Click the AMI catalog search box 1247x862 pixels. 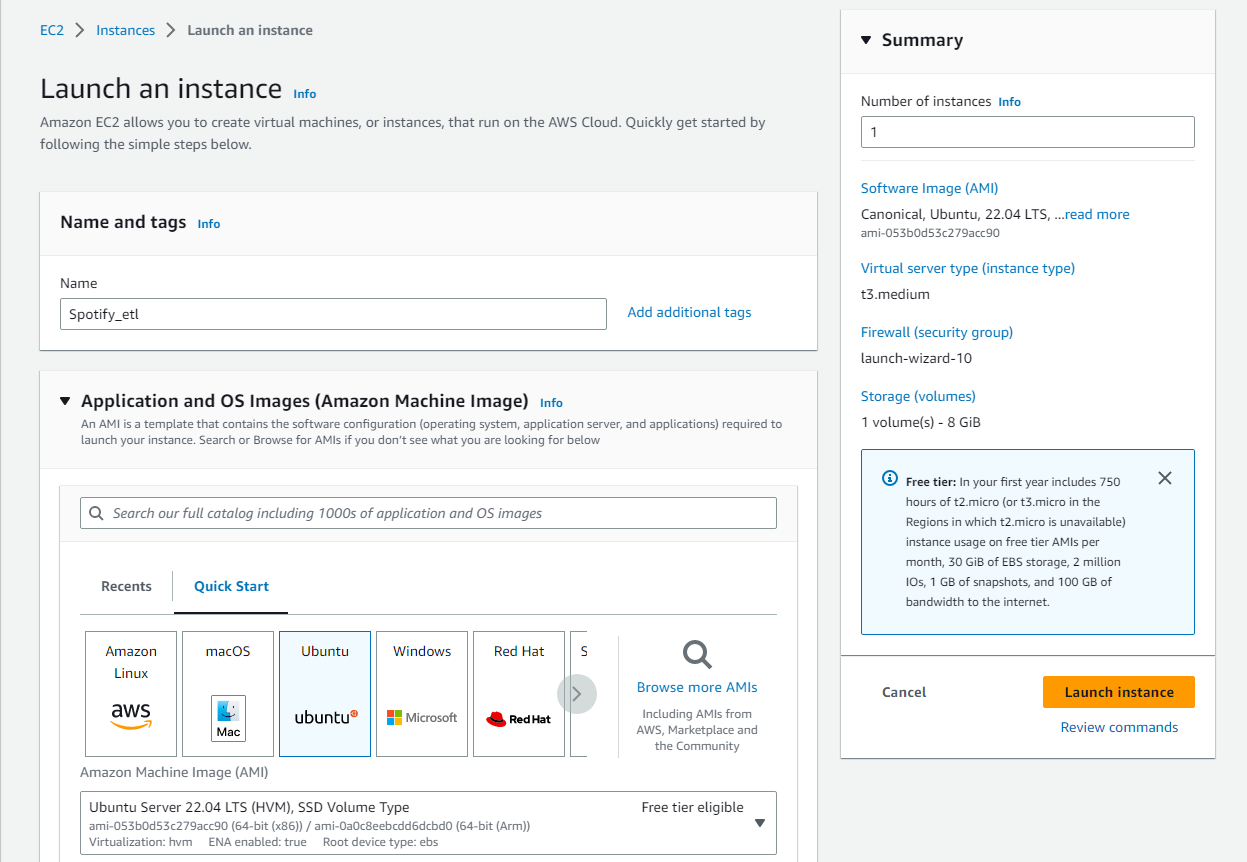[x=428, y=513]
